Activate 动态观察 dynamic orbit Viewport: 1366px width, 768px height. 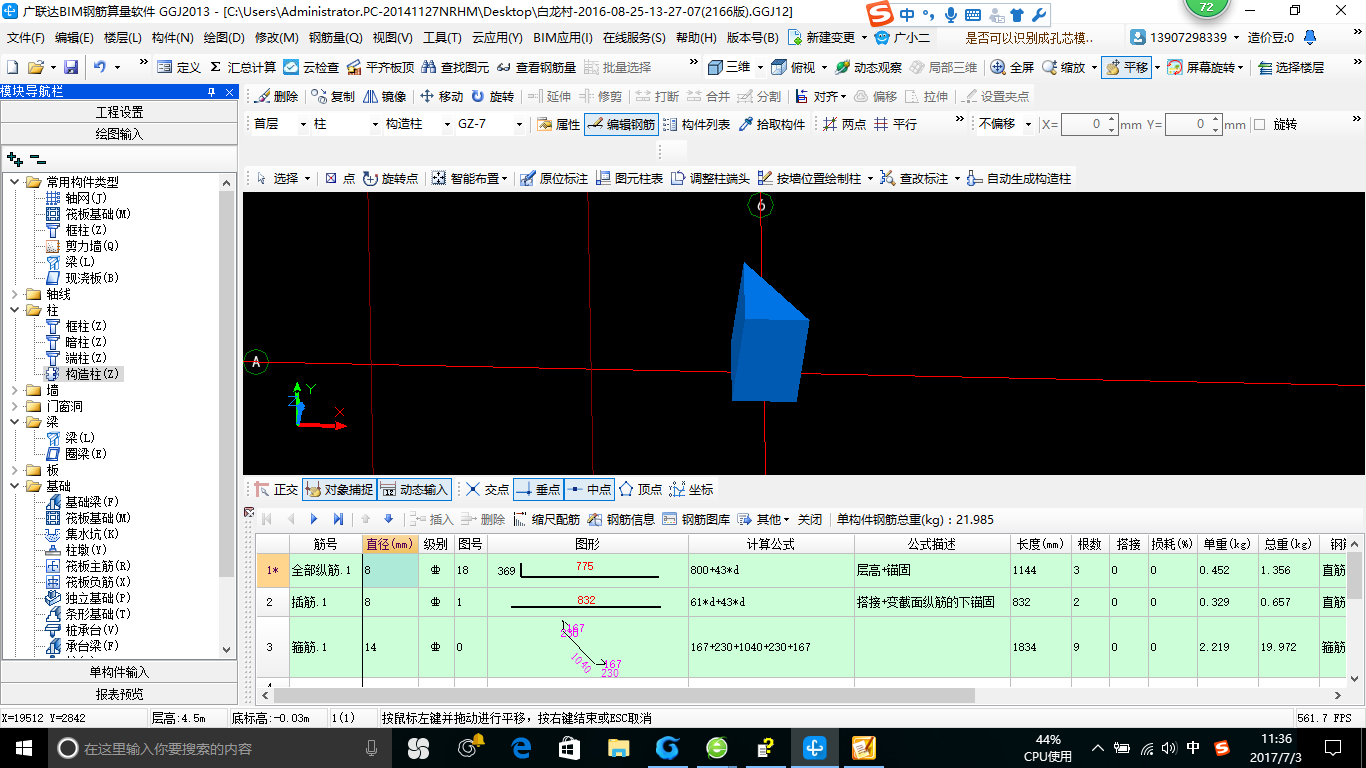tap(868, 67)
